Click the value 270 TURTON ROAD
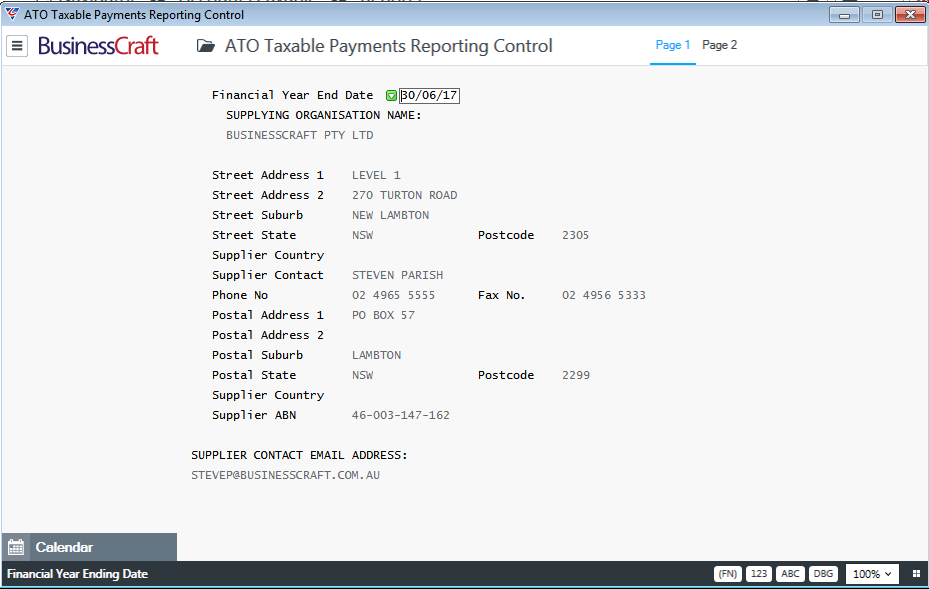Viewport: 929px width, 589px height. 405,196
